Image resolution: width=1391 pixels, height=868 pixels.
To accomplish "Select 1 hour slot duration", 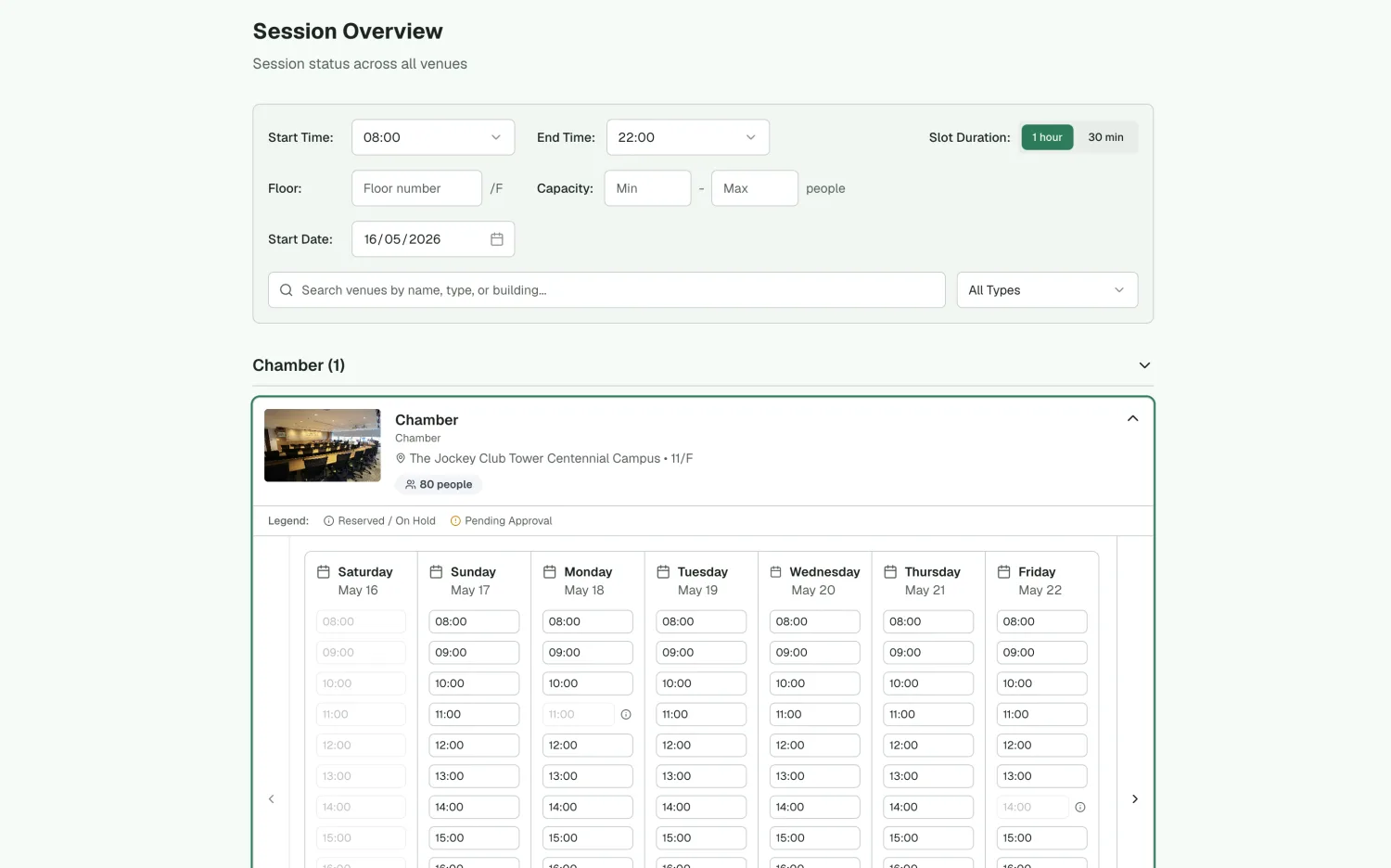I will (x=1047, y=137).
